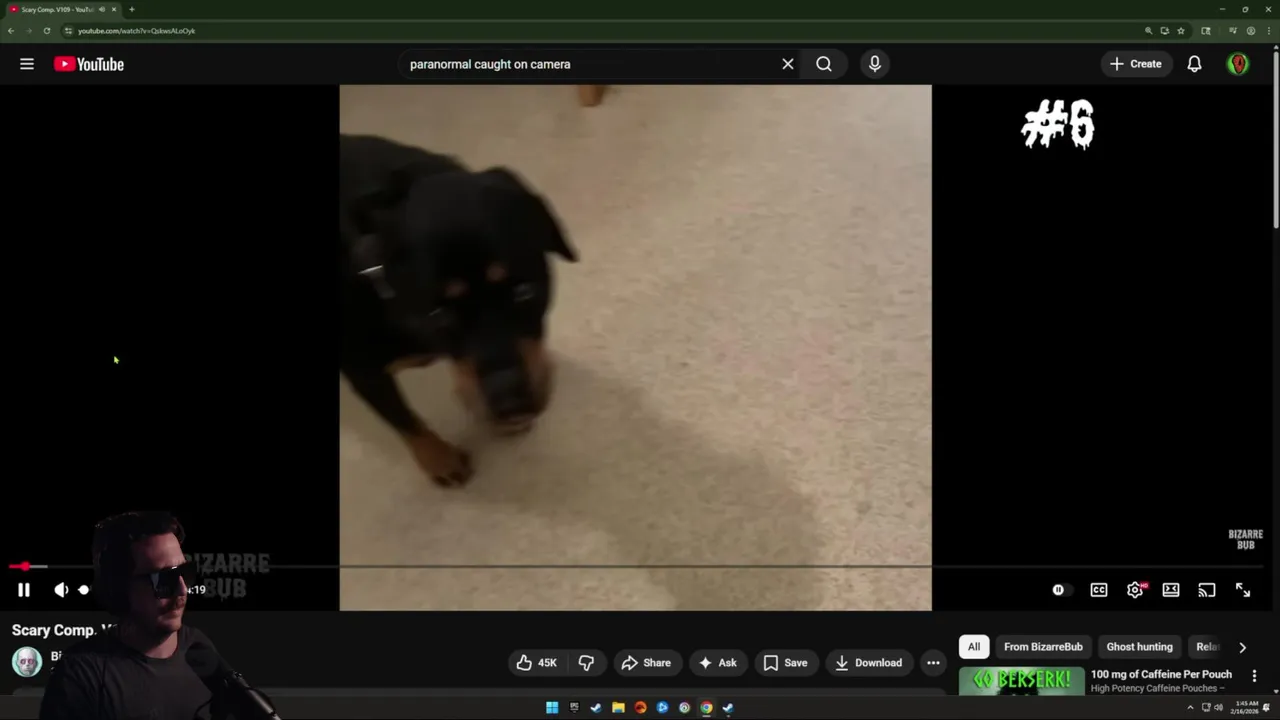Switch to theater mode
Screen dimensions: 1280x720
pyautogui.click(x=1171, y=590)
